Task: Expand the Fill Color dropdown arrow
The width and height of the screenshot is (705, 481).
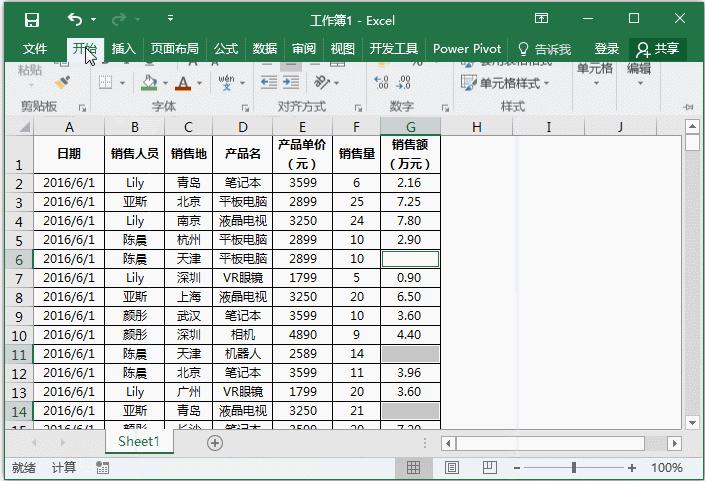Action: pos(165,83)
